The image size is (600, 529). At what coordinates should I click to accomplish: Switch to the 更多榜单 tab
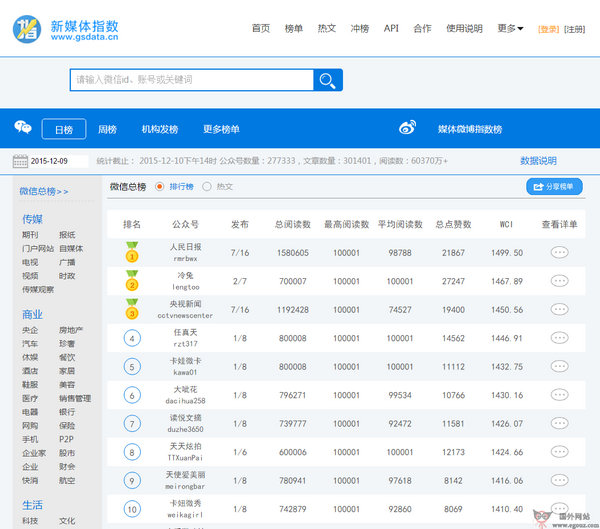click(x=221, y=129)
